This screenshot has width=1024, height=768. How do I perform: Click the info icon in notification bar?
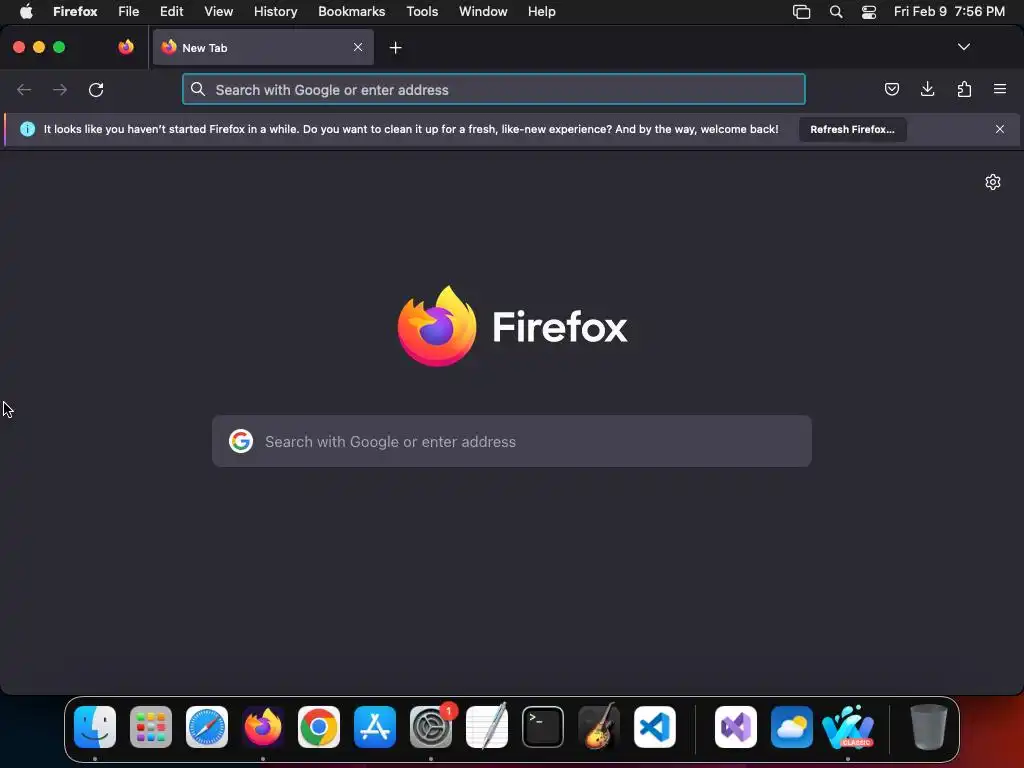pyautogui.click(x=27, y=129)
